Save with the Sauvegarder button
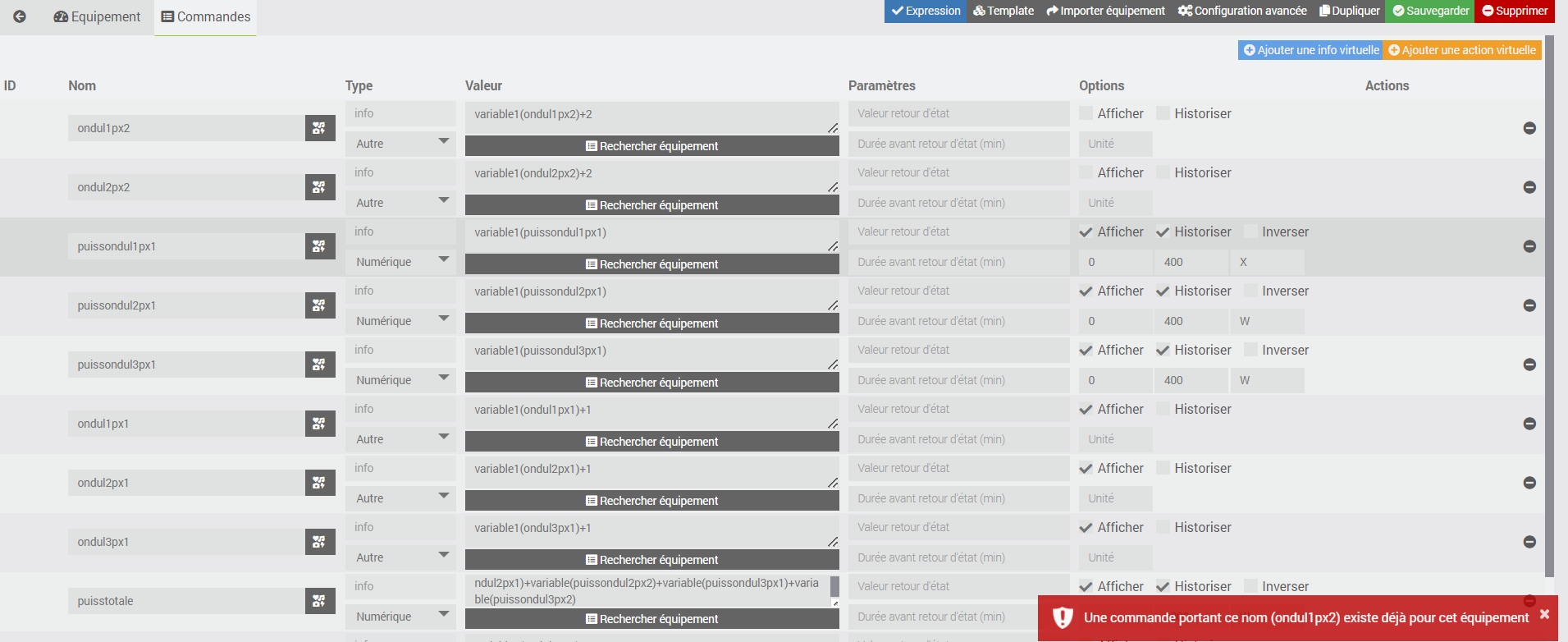This screenshot has width=1568, height=642. coord(1430,11)
